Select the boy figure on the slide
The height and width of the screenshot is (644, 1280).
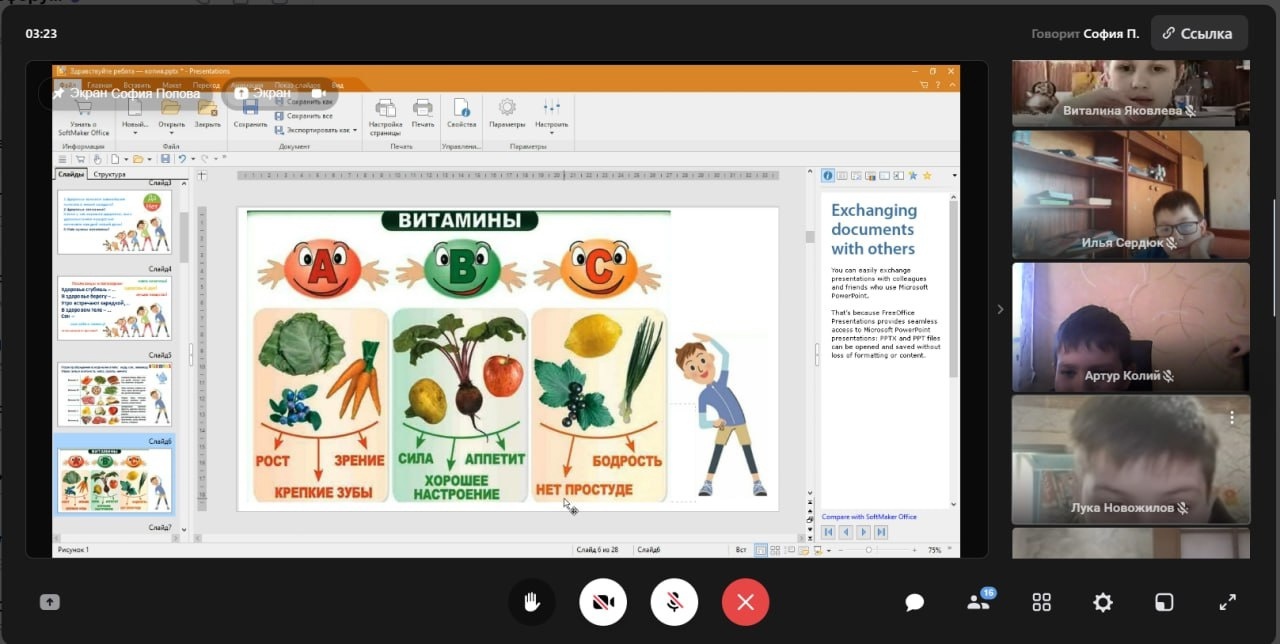tap(720, 415)
